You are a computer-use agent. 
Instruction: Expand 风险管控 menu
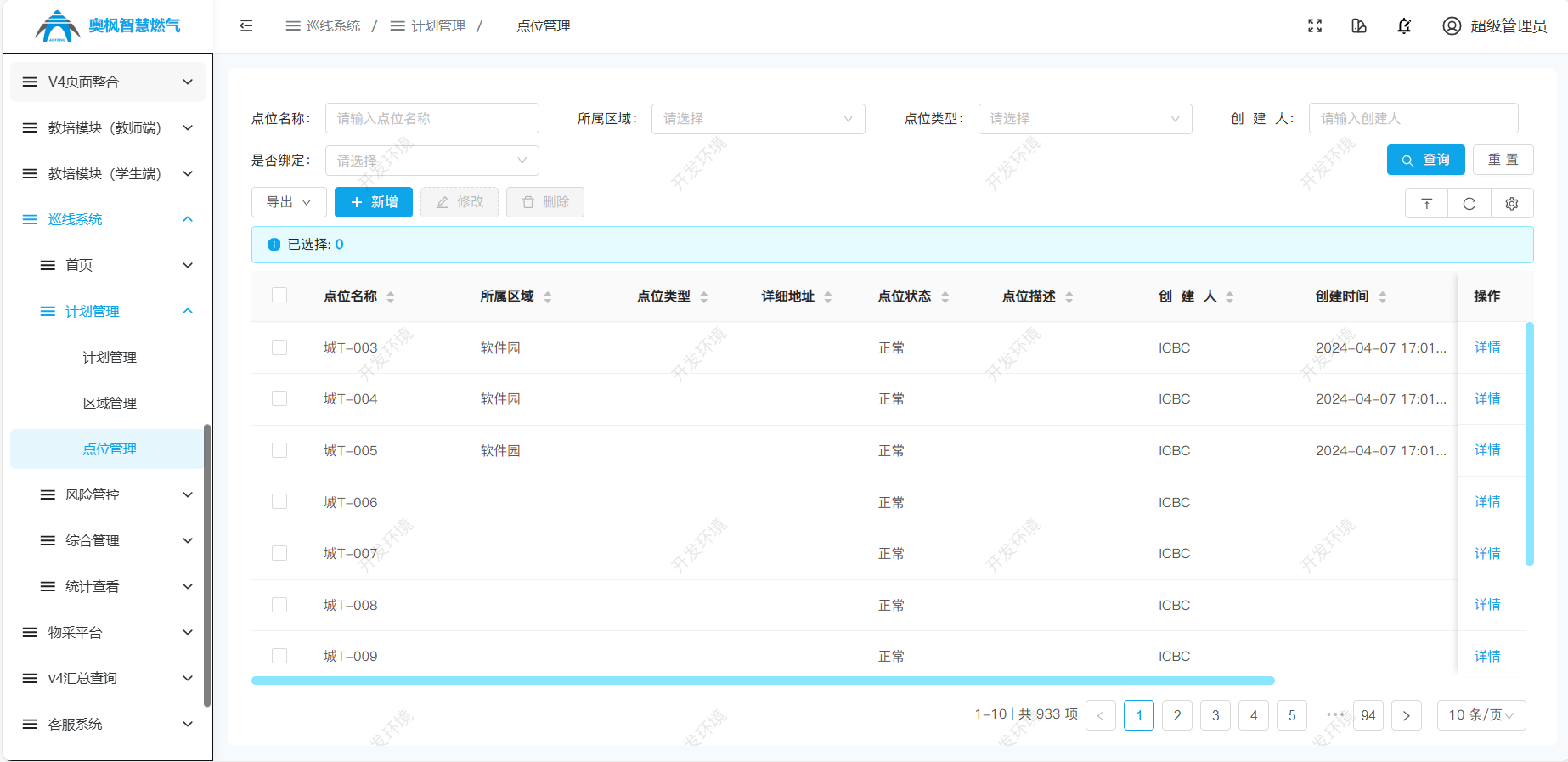[x=107, y=494]
